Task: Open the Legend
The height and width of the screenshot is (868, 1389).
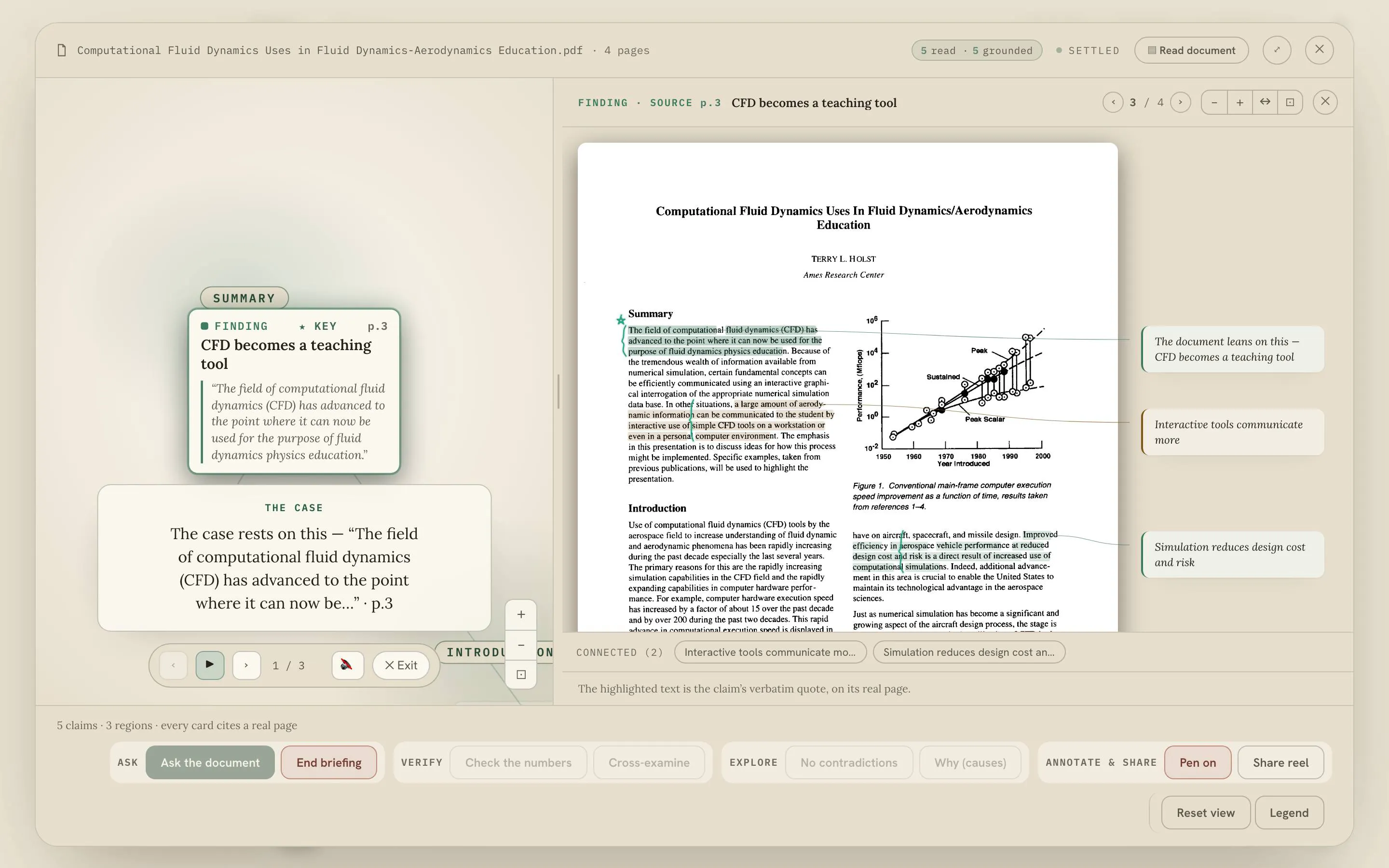Action: tap(1289, 813)
